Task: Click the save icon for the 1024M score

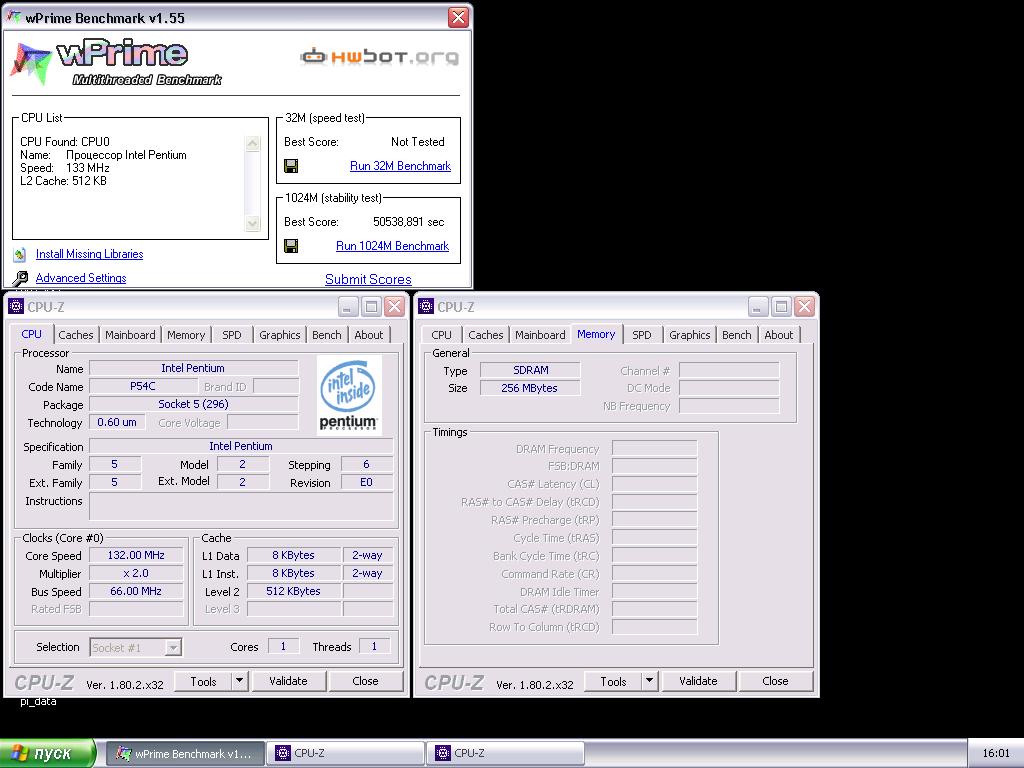Action: click(x=291, y=246)
